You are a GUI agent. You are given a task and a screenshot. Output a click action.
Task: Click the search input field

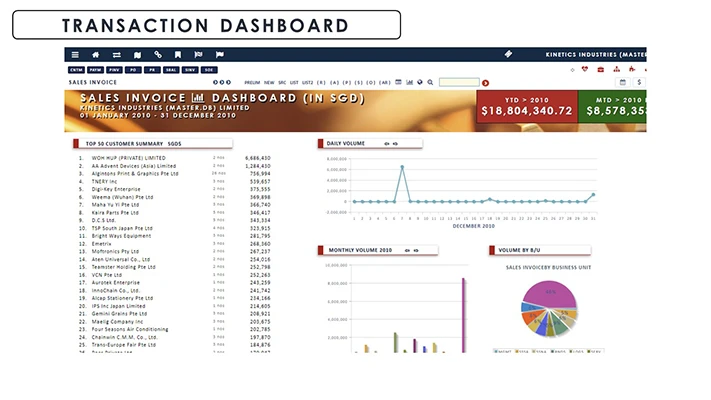point(459,82)
